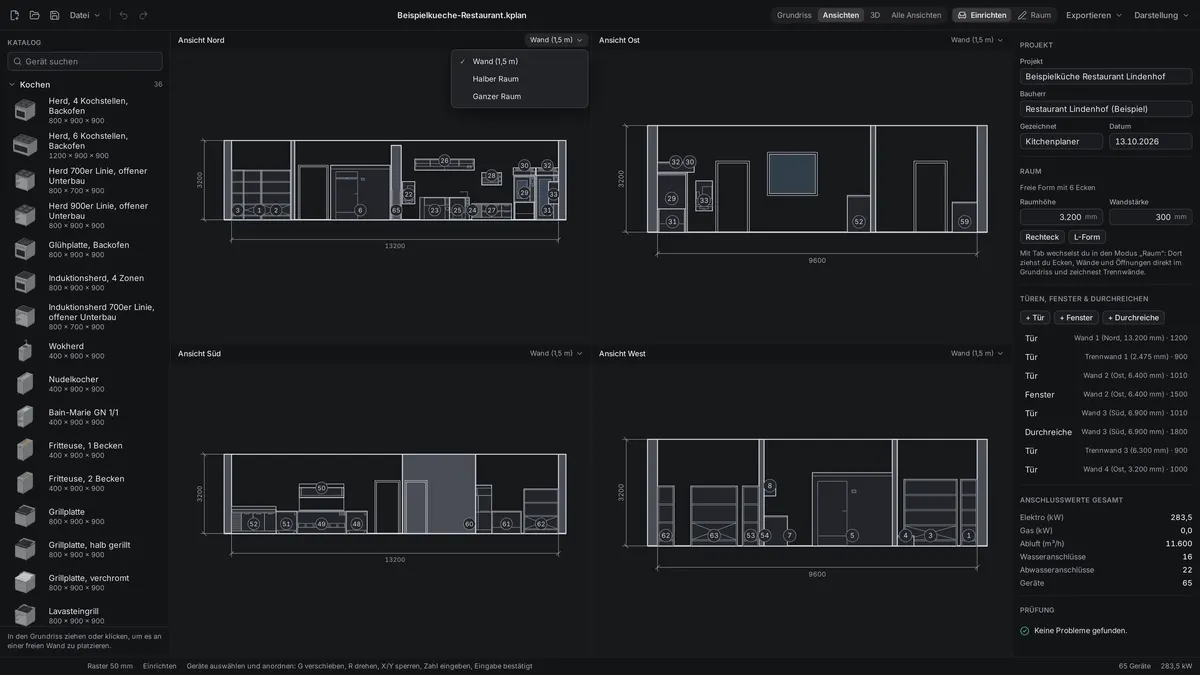
Task: Open the Exportieren dropdown
Action: coord(1094,15)
